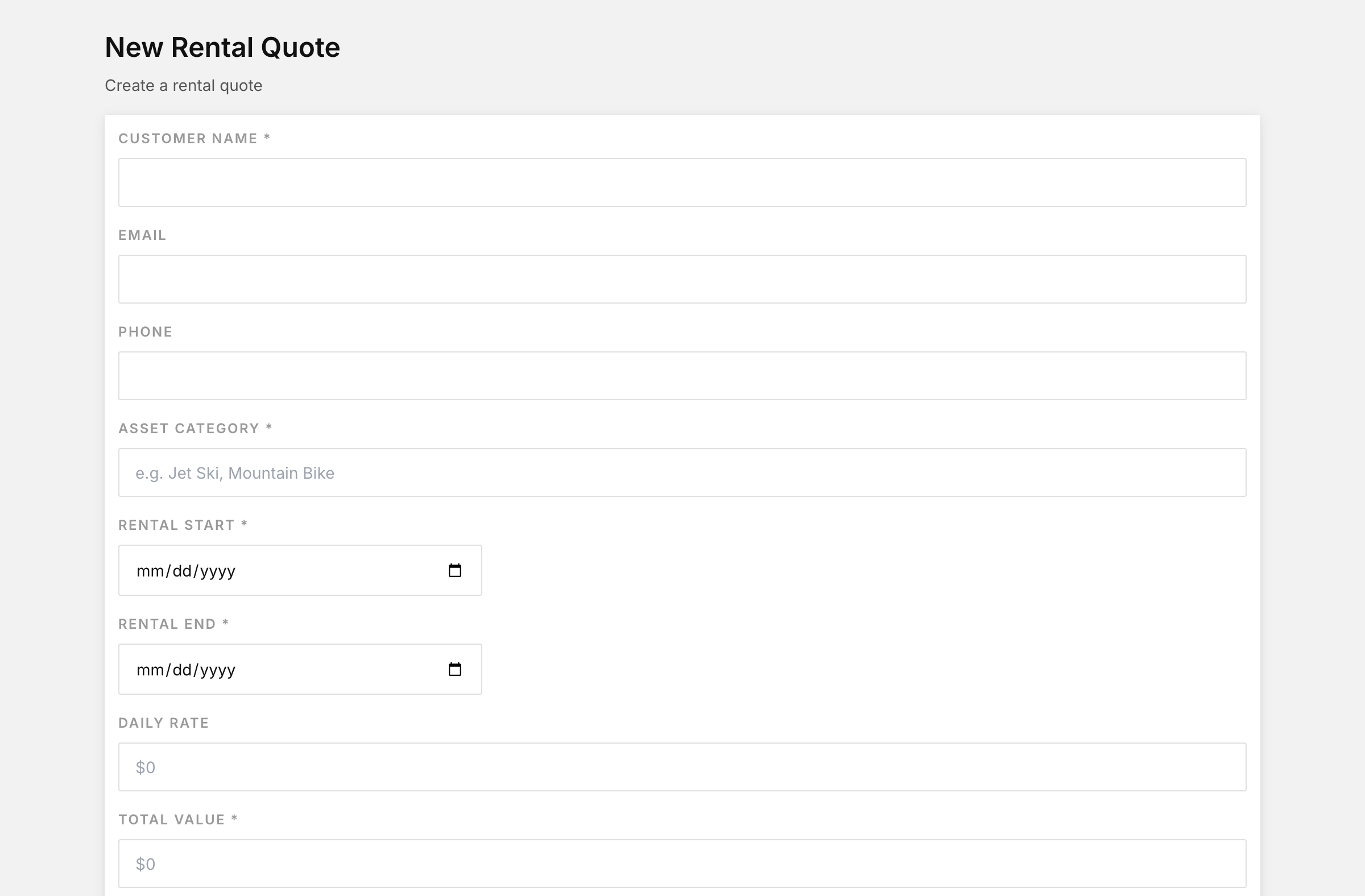Click the Total Value label
This screenshot has height=896, width=1365.
coord(178,820)
